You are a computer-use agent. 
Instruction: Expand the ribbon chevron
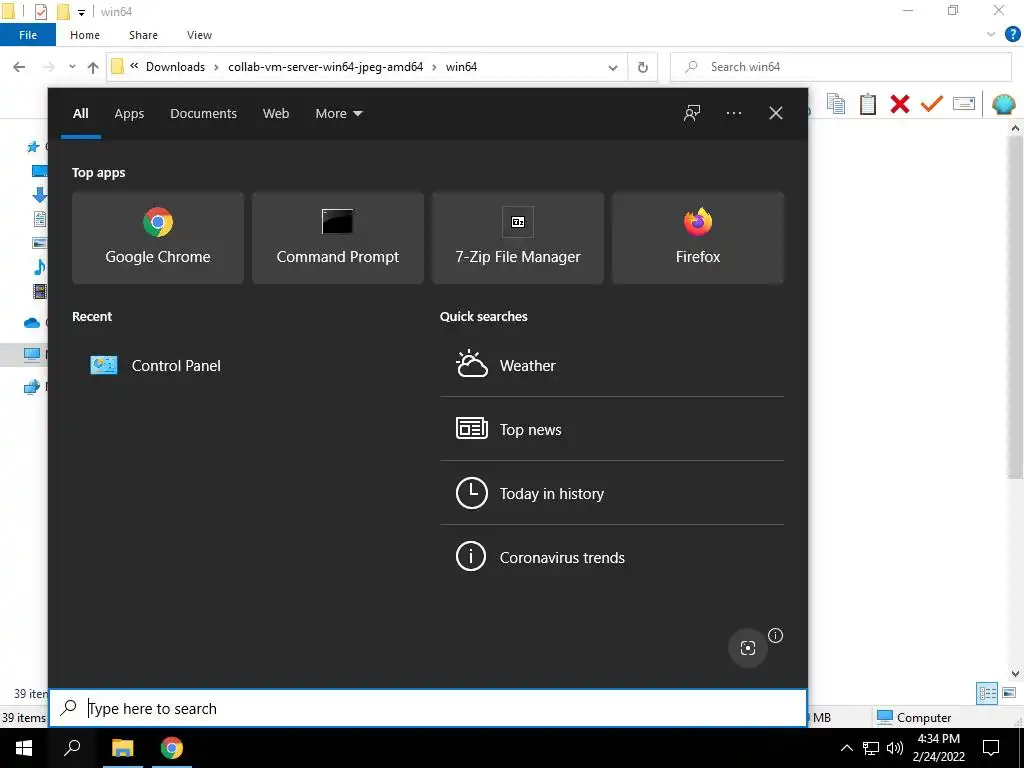991,35
